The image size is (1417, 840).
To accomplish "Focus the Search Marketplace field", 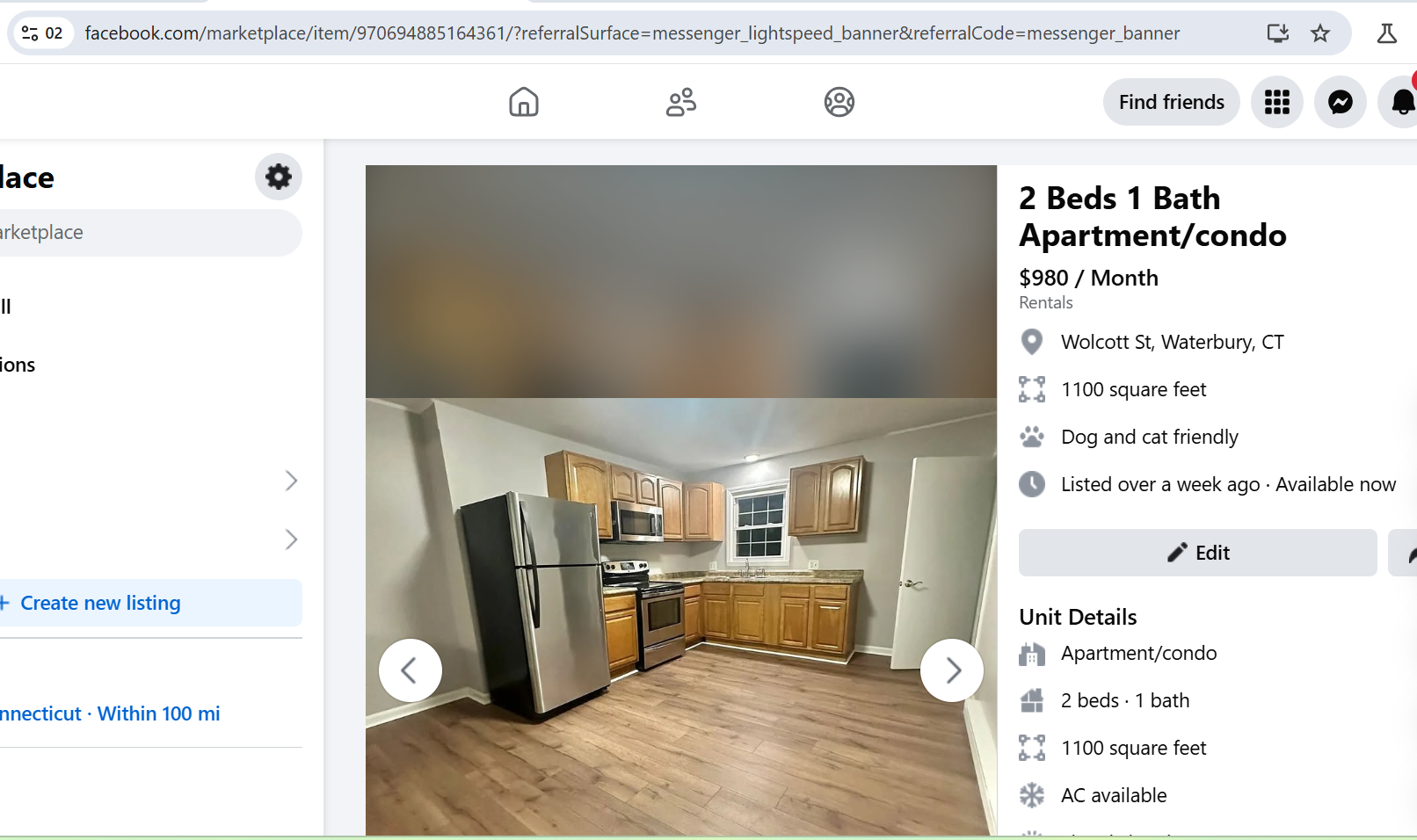I will pos(149,233).
